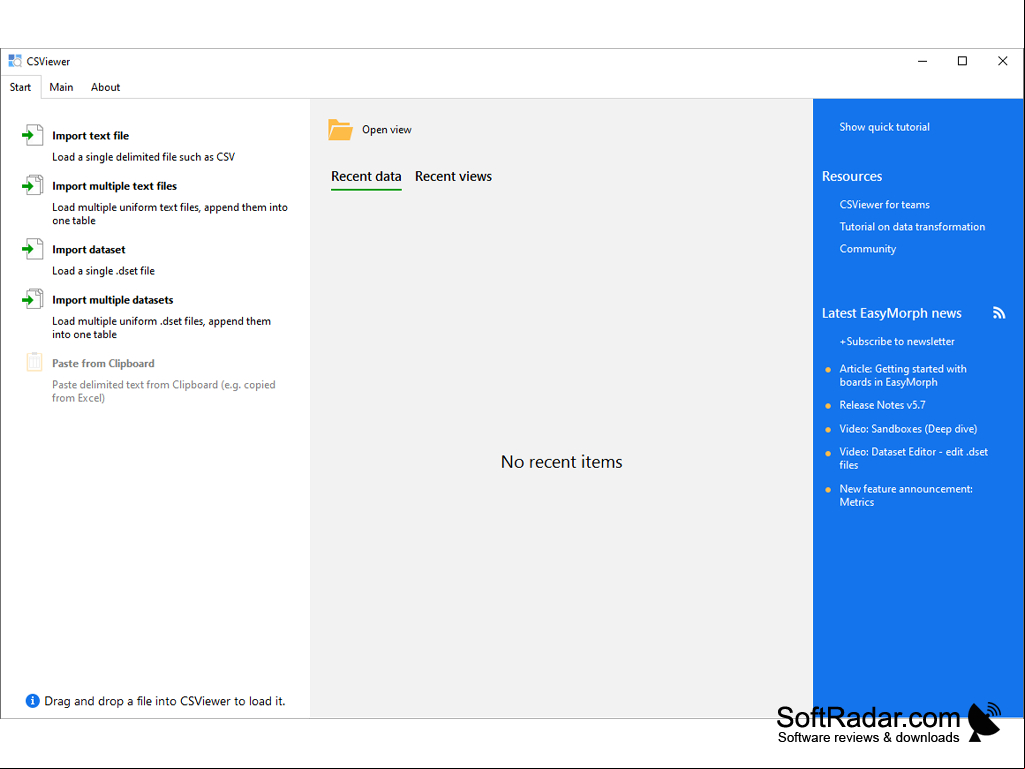Viewport: 1025px width, 769px height.
Task: Open the Tutorial on data transformation link
Action: pyautogui.click(x=912, y=227)
